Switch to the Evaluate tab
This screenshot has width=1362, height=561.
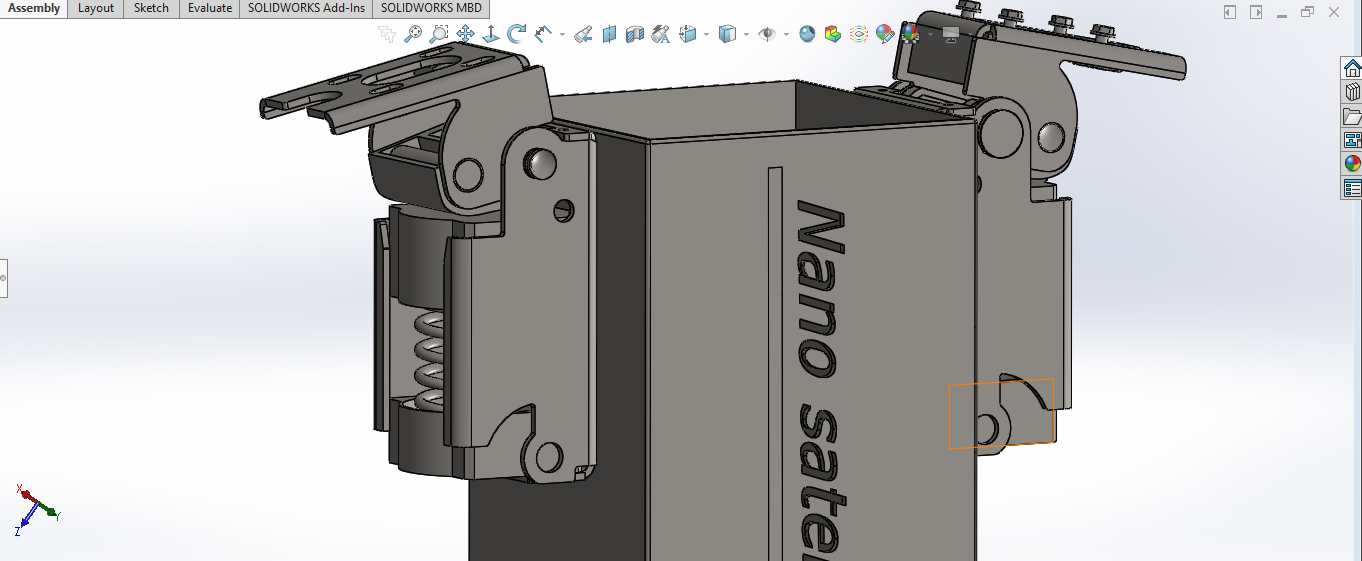coord(210,8)
